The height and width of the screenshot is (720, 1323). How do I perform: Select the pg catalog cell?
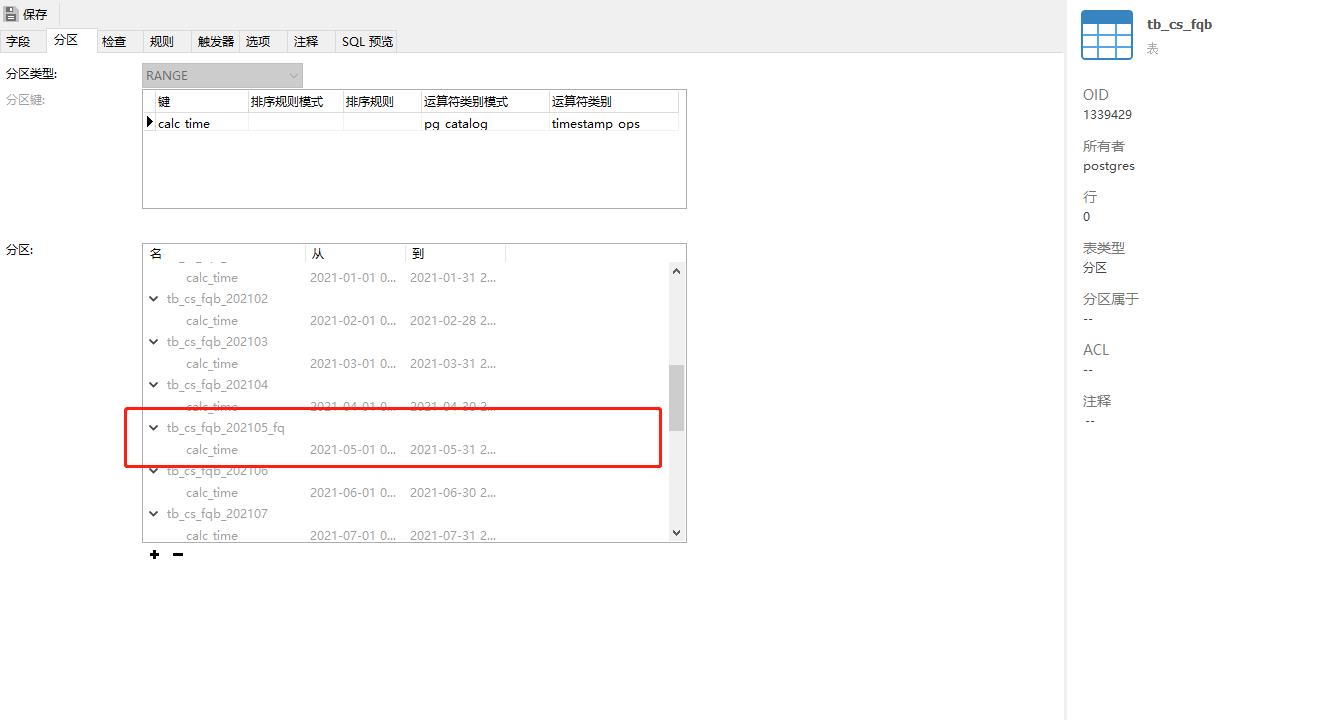tap(485, 123)
